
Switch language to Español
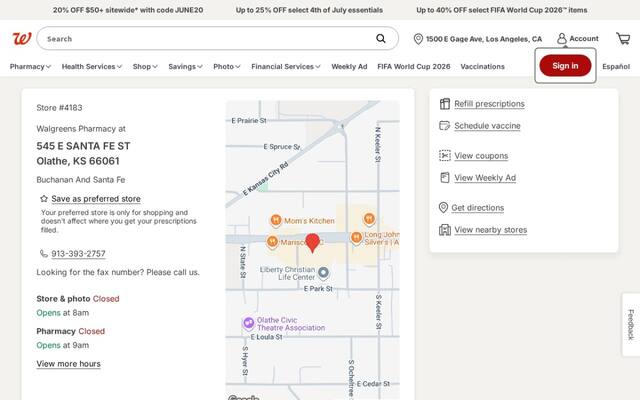616,67
